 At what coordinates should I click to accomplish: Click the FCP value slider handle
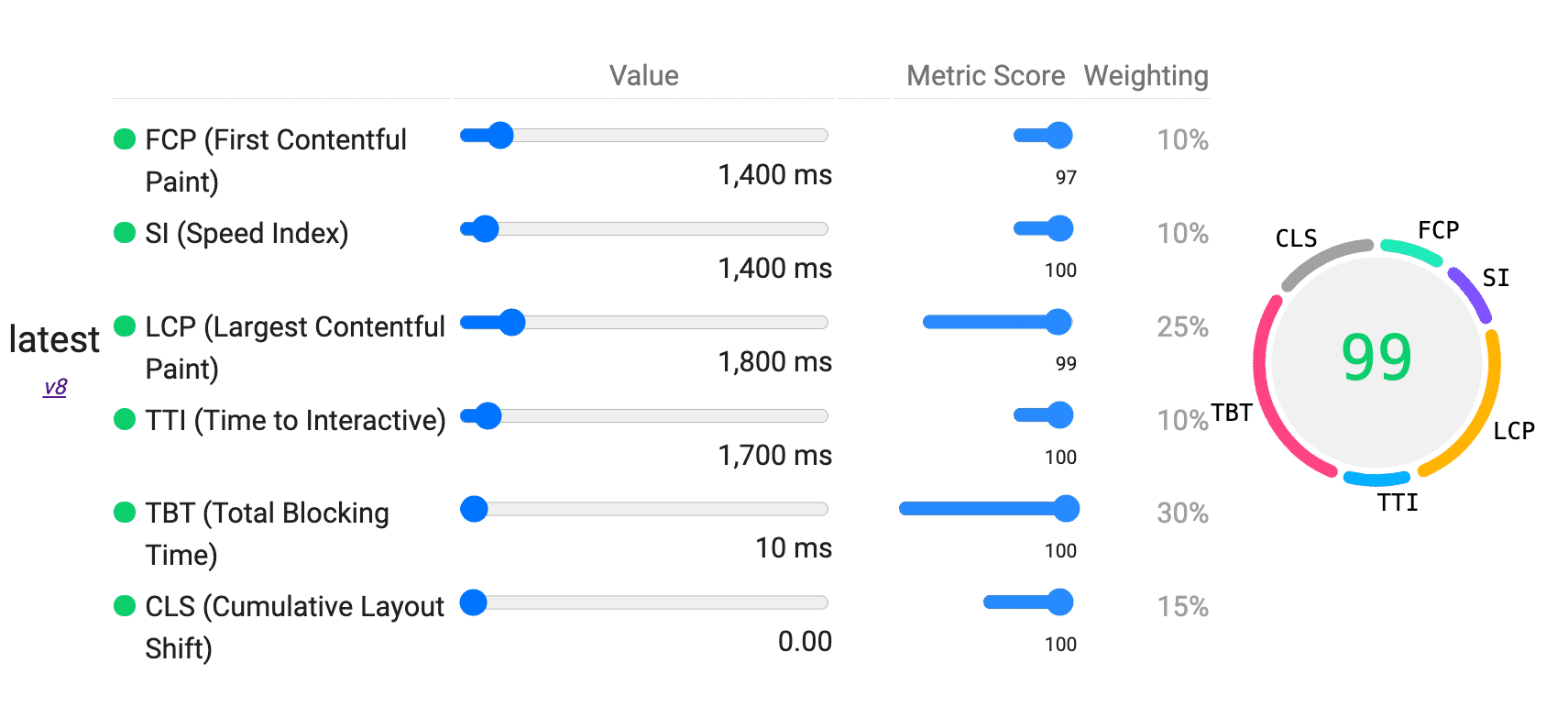(500, 136)
